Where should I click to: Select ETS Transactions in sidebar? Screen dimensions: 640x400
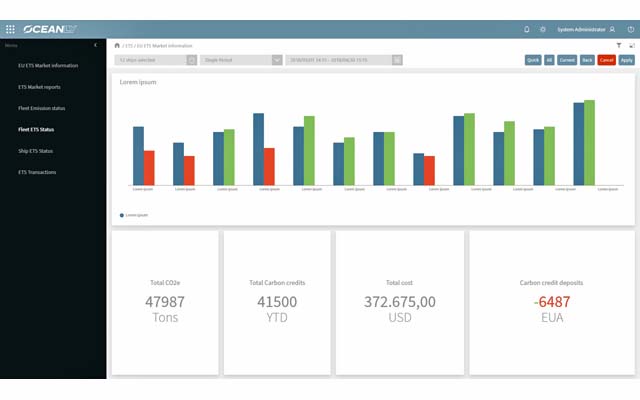(x=37, y=172)
